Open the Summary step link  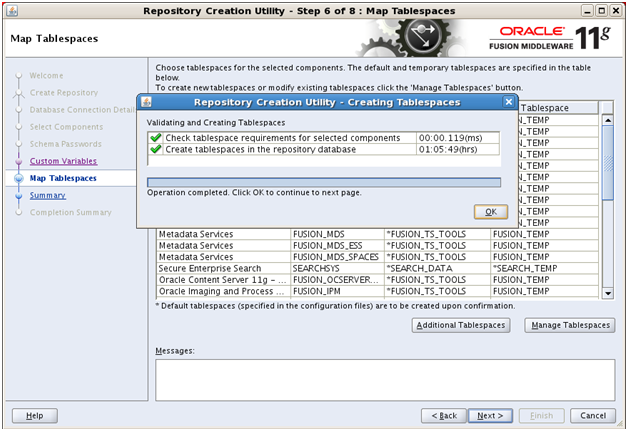click(x=48, y=195)
